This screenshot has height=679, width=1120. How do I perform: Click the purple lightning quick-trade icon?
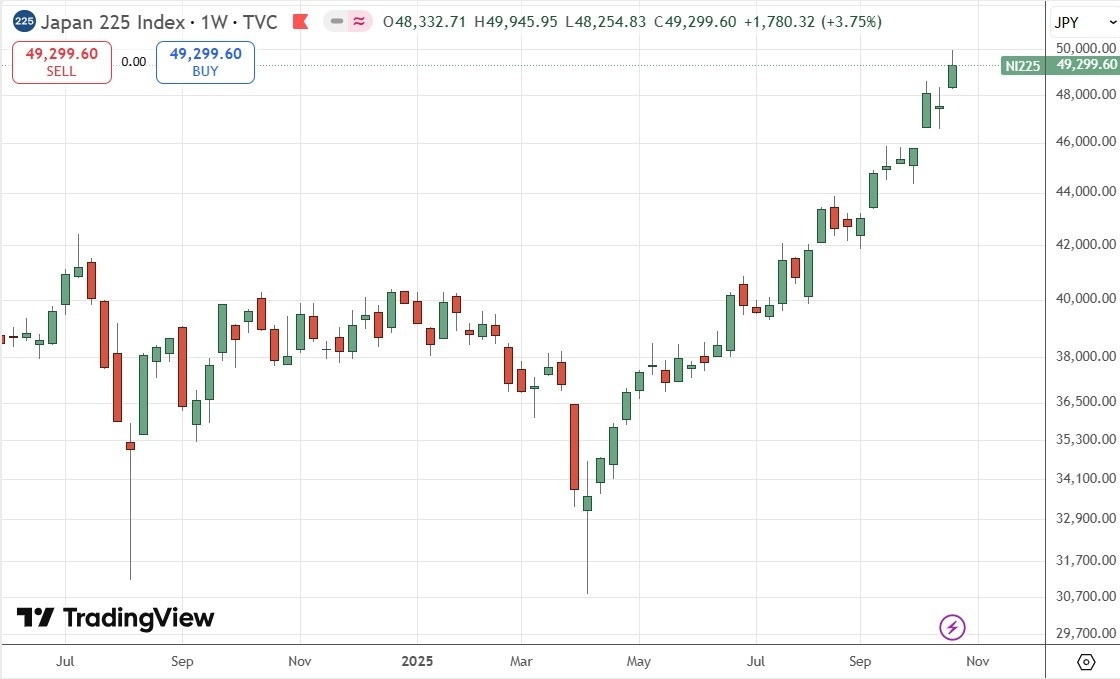pyautogui.click(x=952, y=627)
